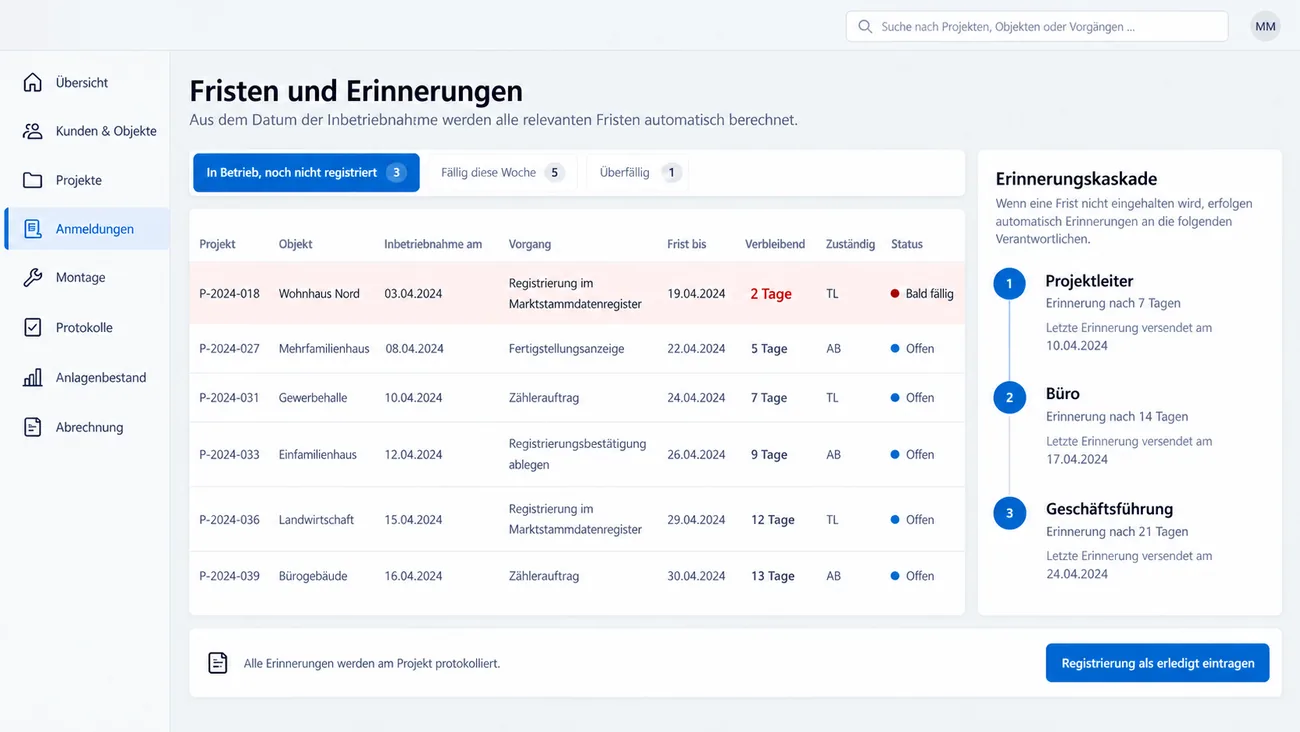The width and height of the screenshot is (1300, 732).
Task: Click step 2 circle for Büro
Action: (x=1009, y=397)
